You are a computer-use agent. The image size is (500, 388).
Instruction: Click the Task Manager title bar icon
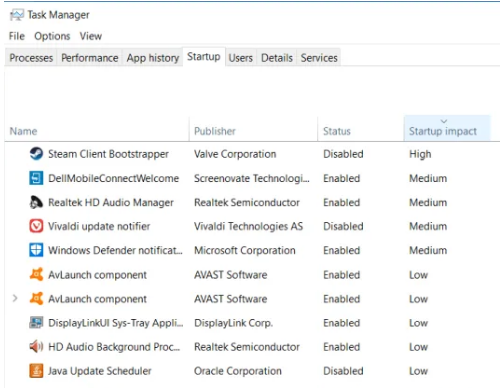tap(17, 15)
